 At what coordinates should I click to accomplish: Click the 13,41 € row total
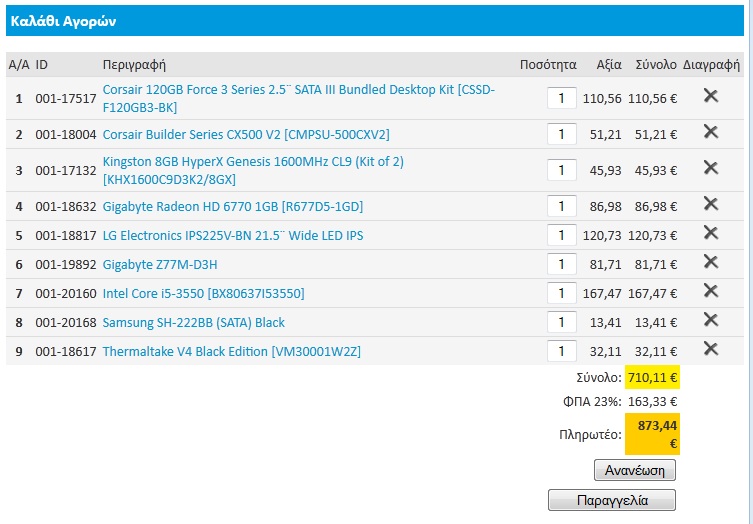[656, 322]
